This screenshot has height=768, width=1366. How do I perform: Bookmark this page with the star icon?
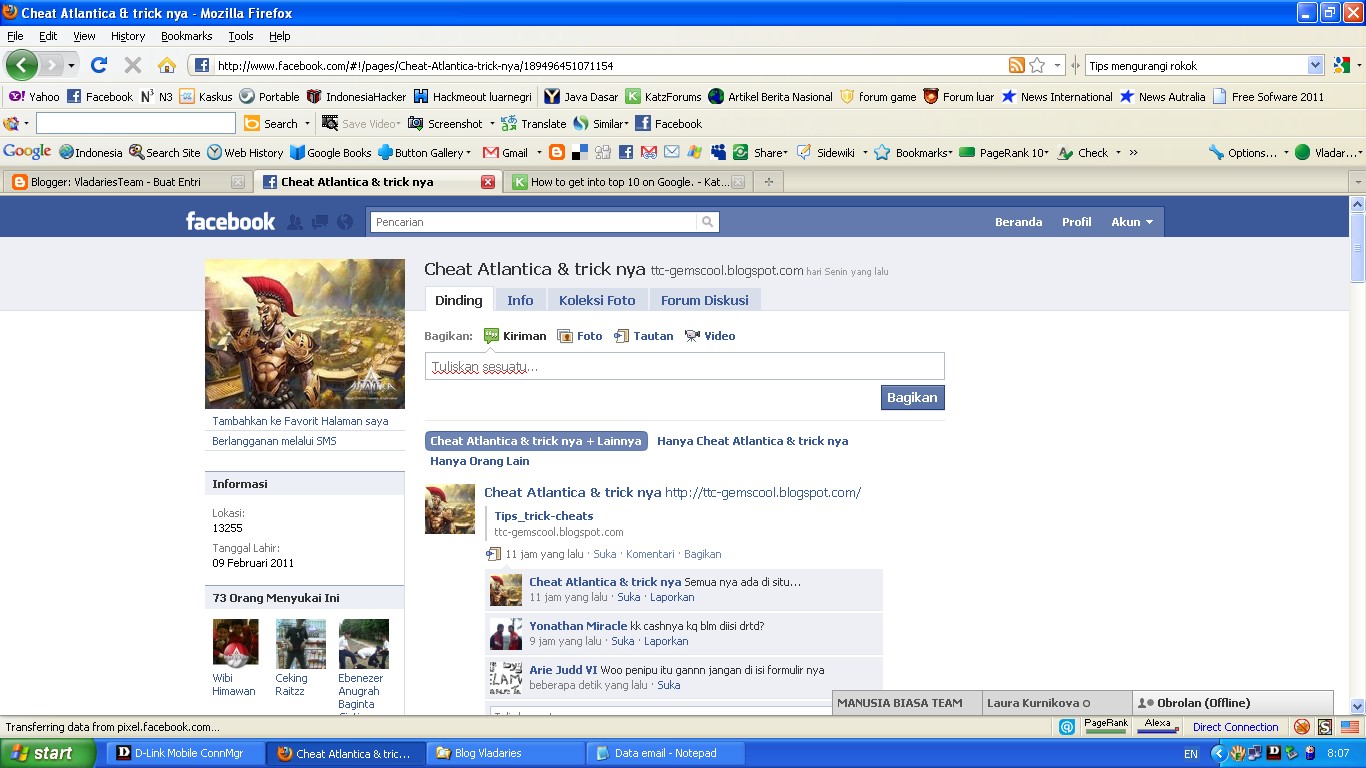point(1037,65)
